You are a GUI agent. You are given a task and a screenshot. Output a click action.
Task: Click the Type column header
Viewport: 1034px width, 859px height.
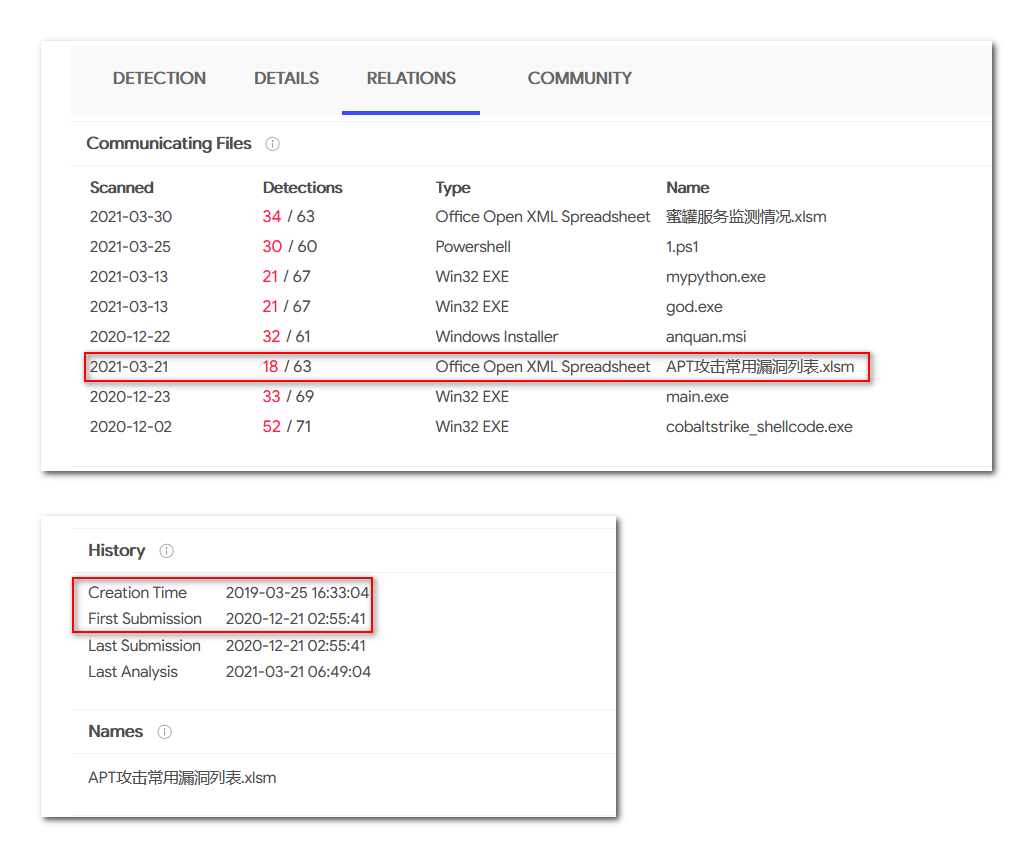point(452,188)
